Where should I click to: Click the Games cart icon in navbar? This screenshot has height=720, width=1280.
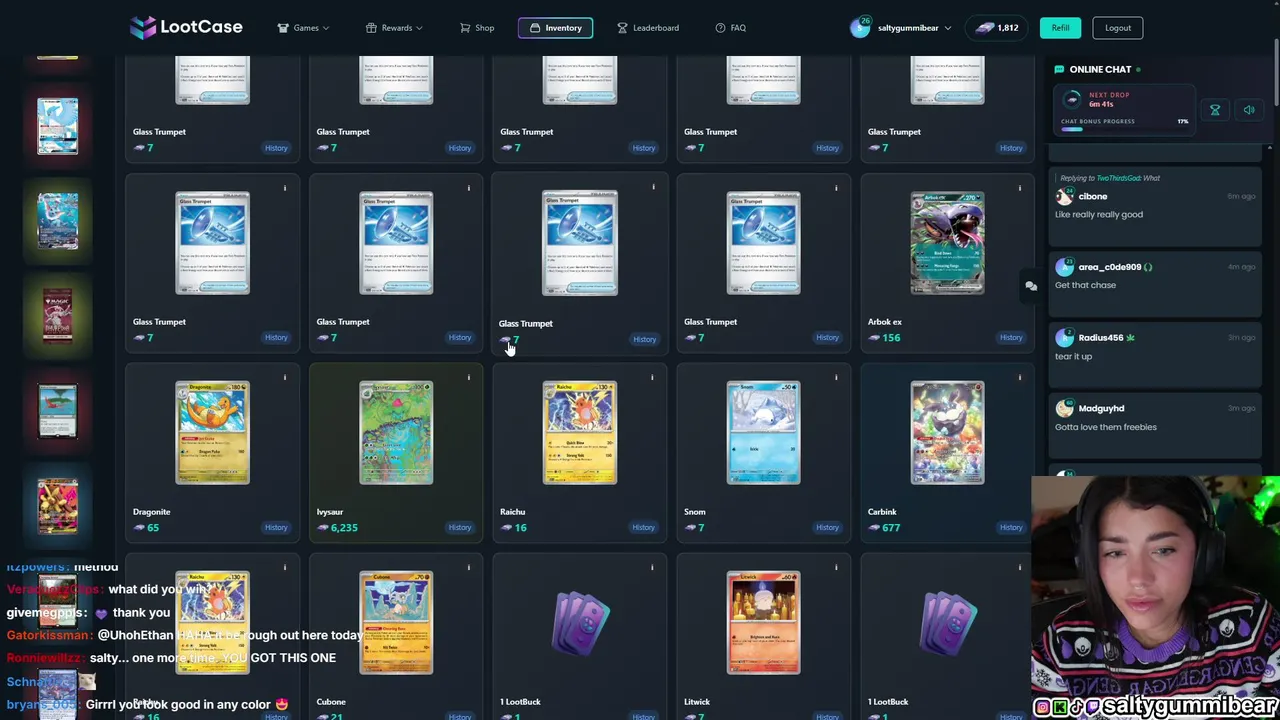283,28
